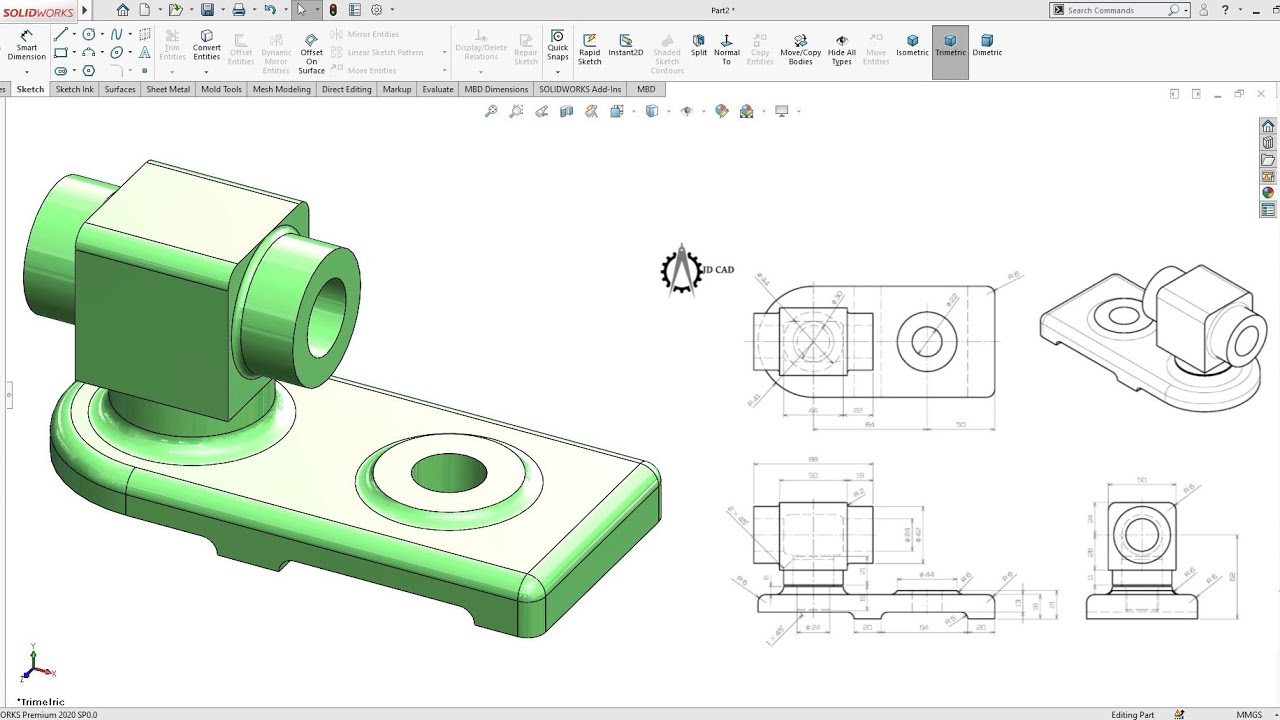Viewport: 1280px width, 720px height.
Task: Toggle Rapid Sketch mode
Action: tap(590, 48)
